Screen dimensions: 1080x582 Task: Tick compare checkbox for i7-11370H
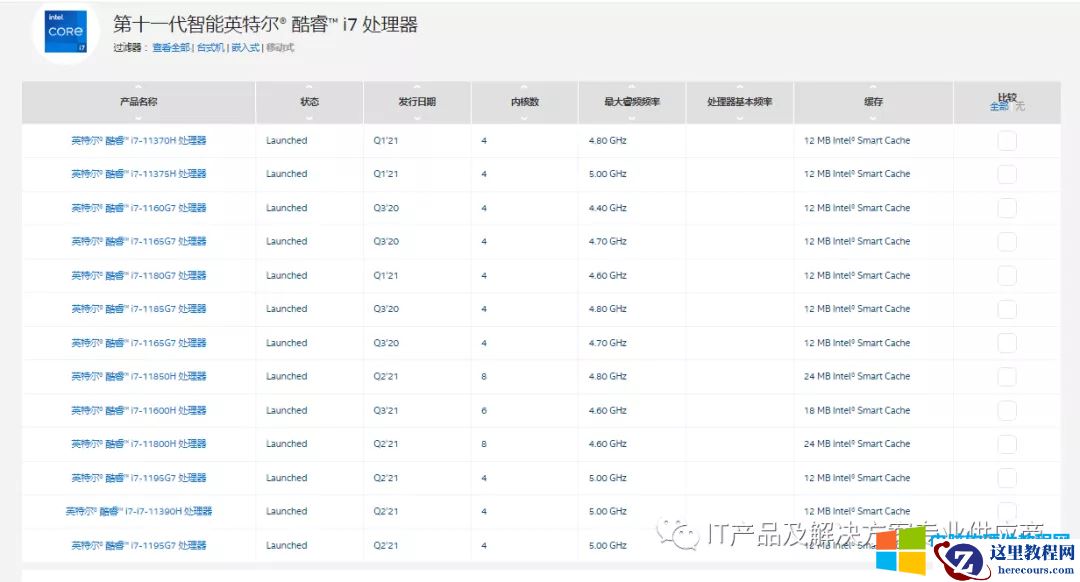pyautogui.click(x=1007, y=141)
